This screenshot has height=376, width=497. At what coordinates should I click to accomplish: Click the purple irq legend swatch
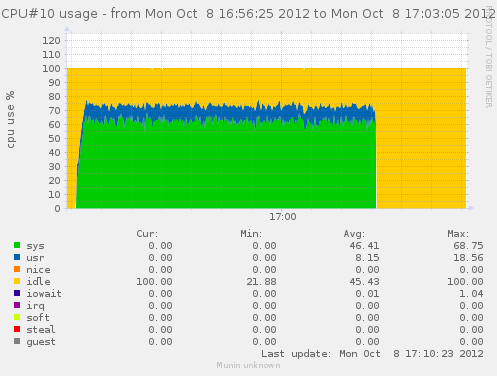click(17, 305)
